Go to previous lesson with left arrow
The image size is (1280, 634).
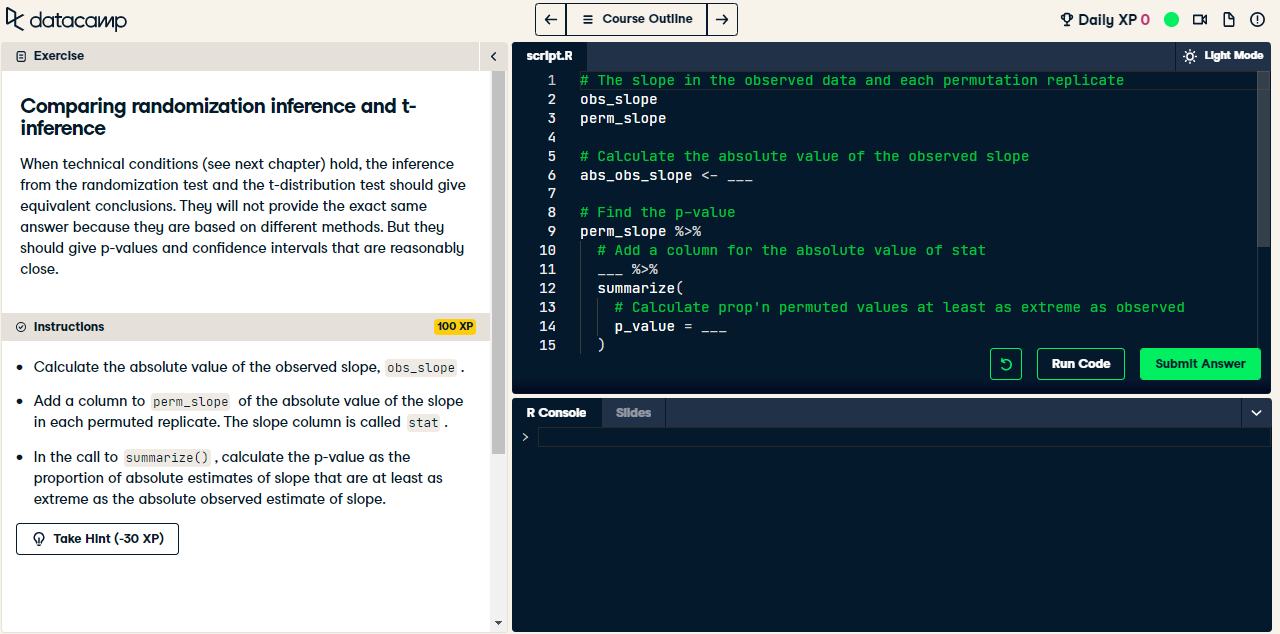click(x=551, y=19)
